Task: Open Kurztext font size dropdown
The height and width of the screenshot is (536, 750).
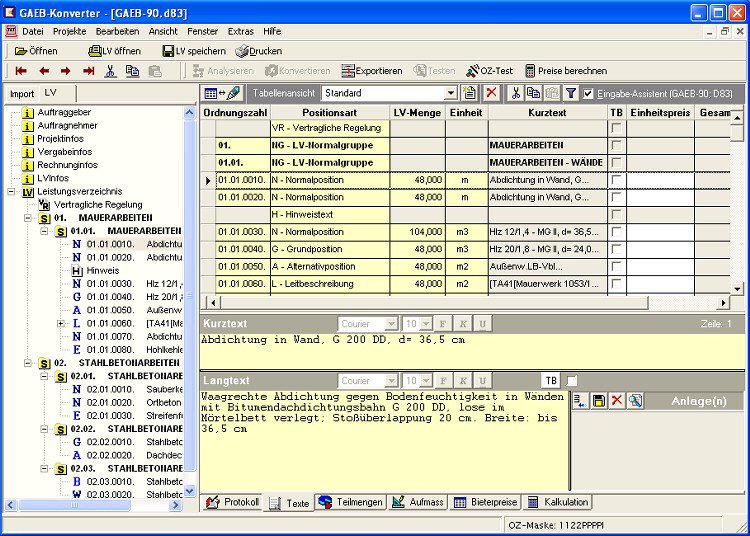Action: 426,324
